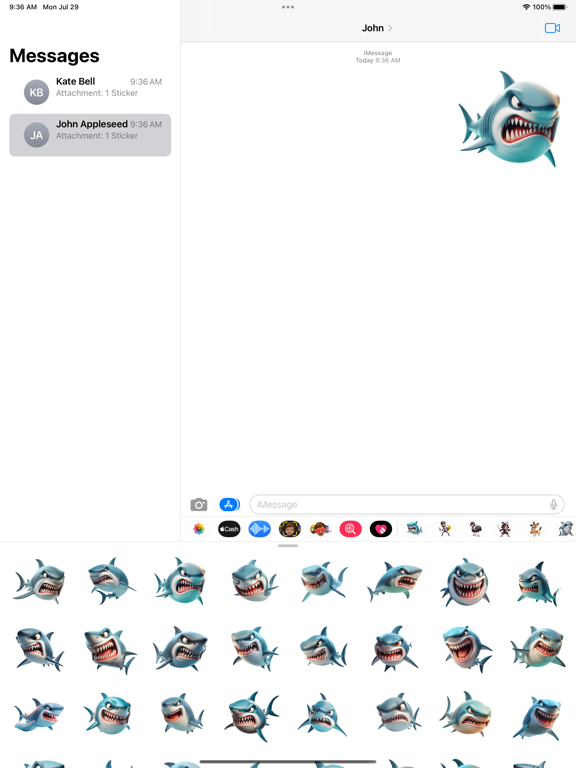Open Memoji Stickers with heart-eyes glasses

point(320,529)
